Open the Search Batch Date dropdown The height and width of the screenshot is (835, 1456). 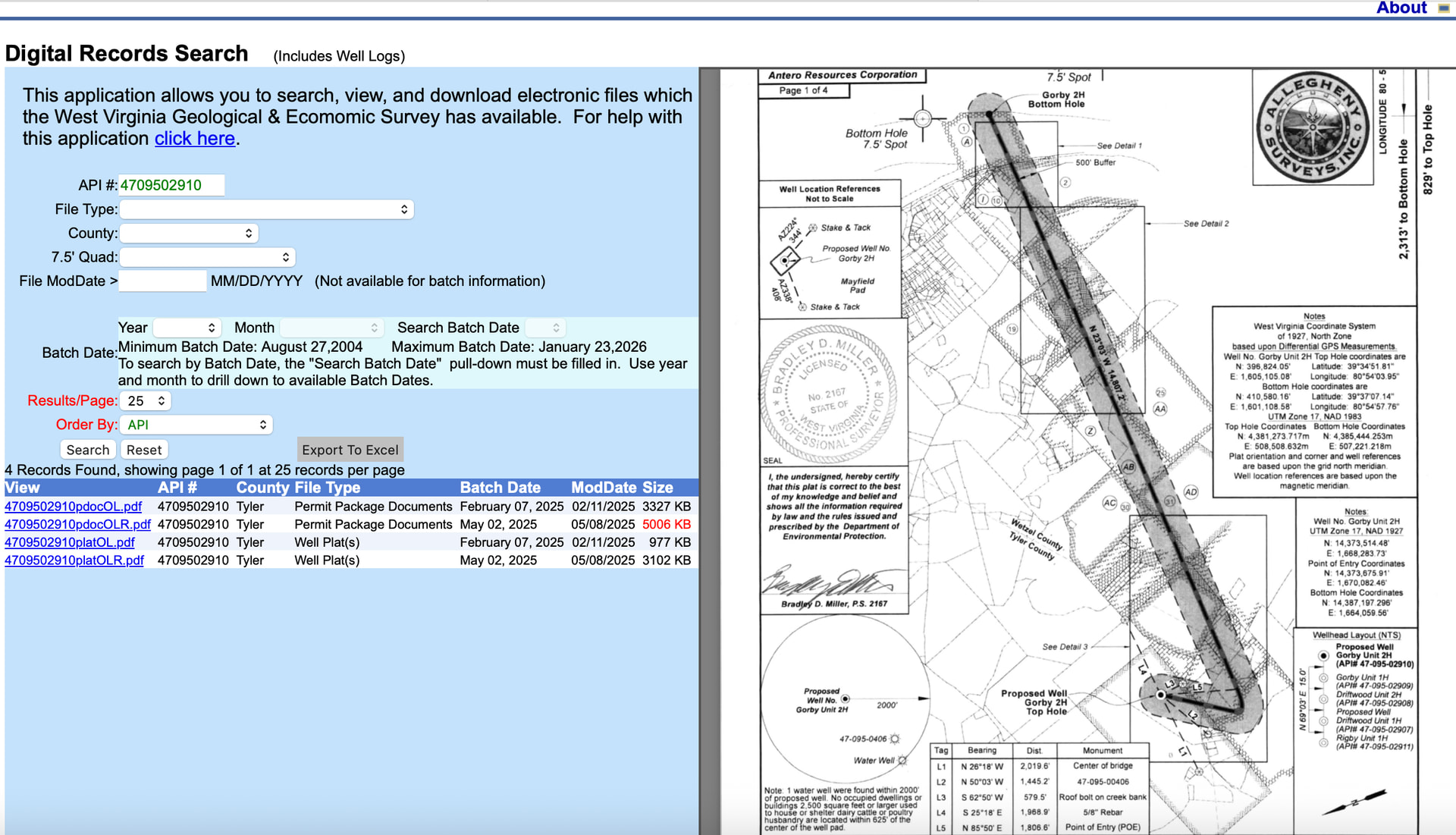click(546, 328)
